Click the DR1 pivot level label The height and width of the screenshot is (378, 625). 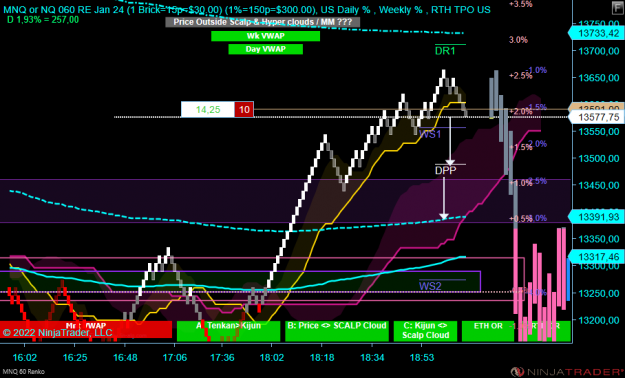[x=445, y=51]
